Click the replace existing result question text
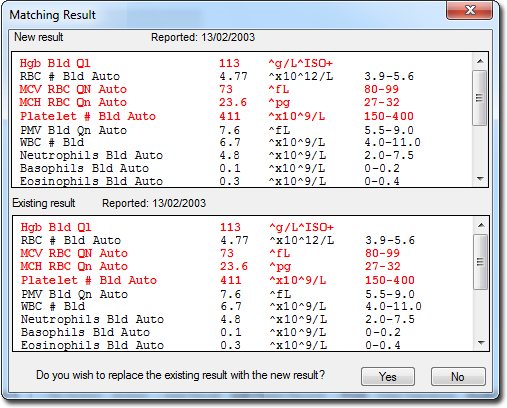The image size is (507, 408). pyautogui.click(x=180, y=375)
